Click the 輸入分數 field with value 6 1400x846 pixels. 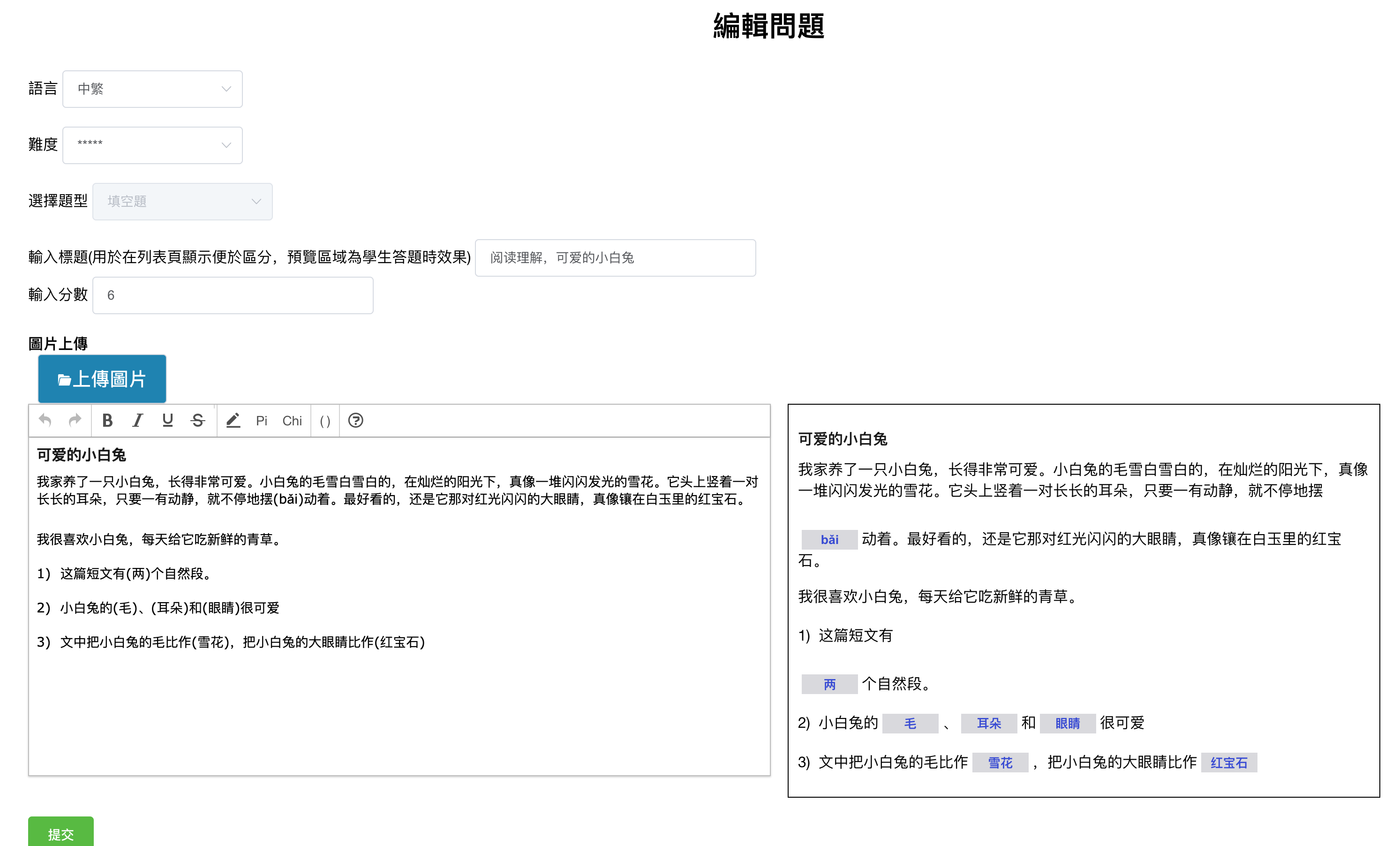pos(233,295)
